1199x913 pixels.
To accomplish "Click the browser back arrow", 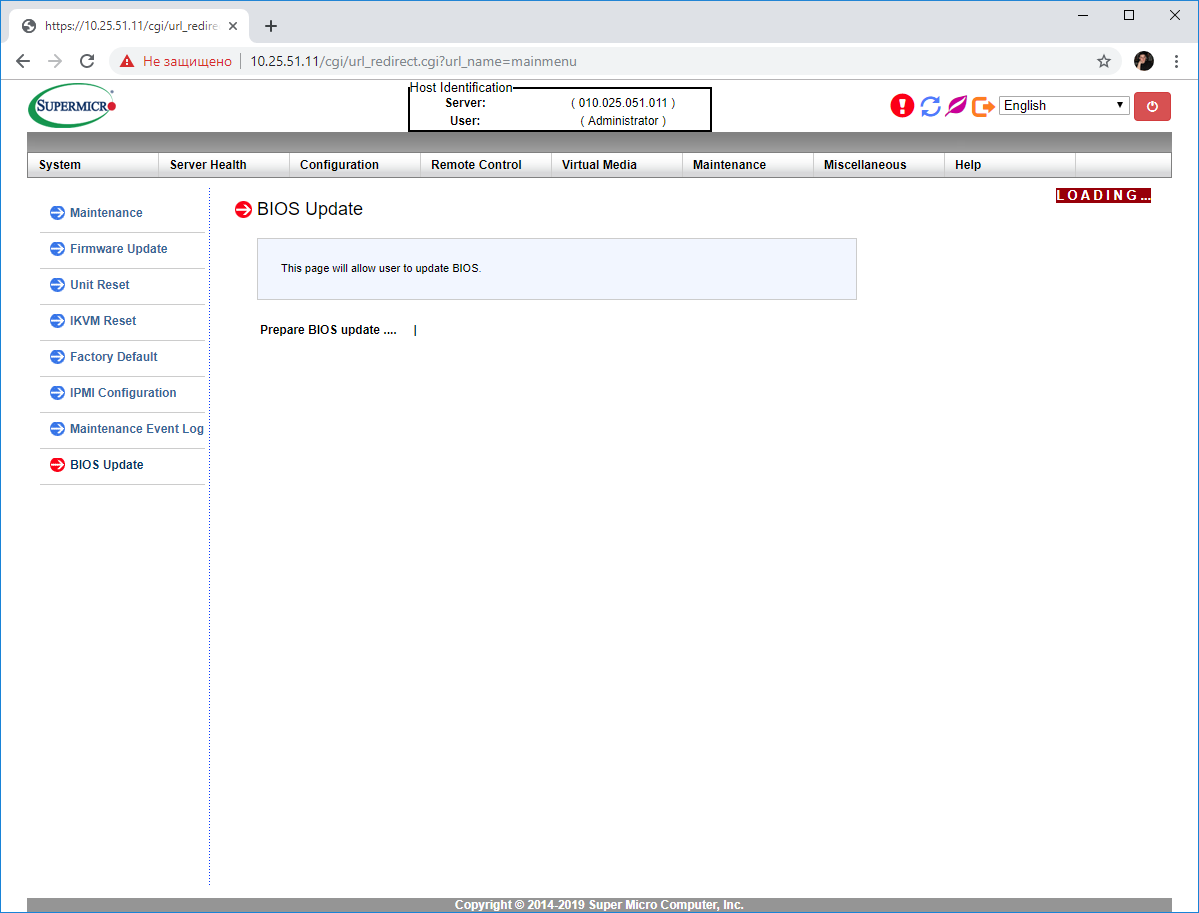I will [x=23, y=61].
